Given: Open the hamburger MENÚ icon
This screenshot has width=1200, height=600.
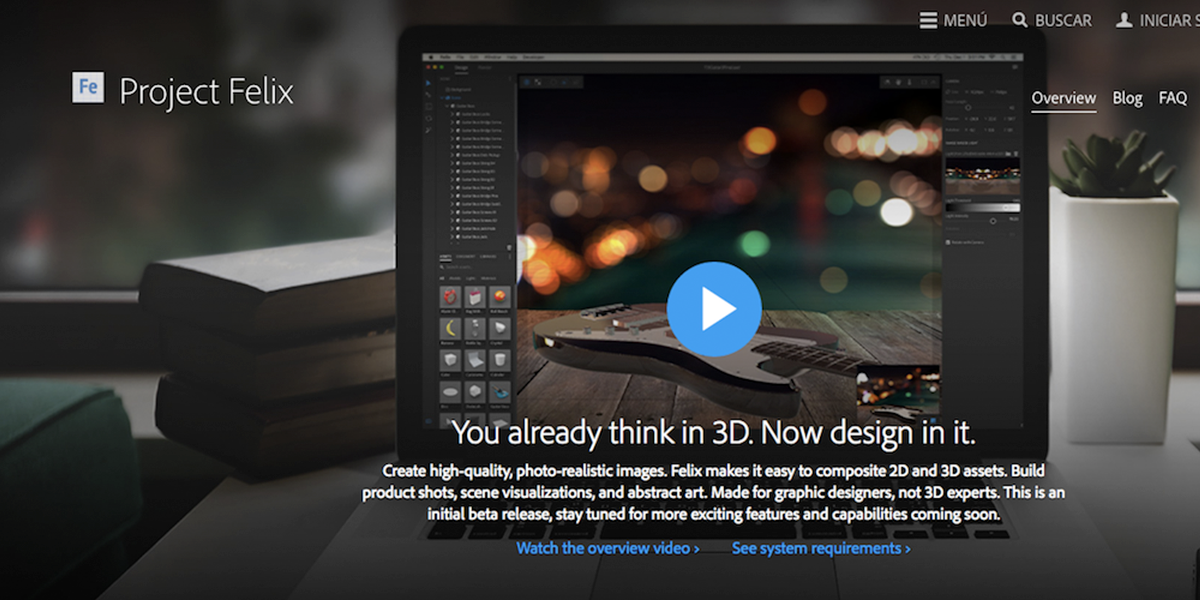Looking at the screenshot, I should 929,20.
